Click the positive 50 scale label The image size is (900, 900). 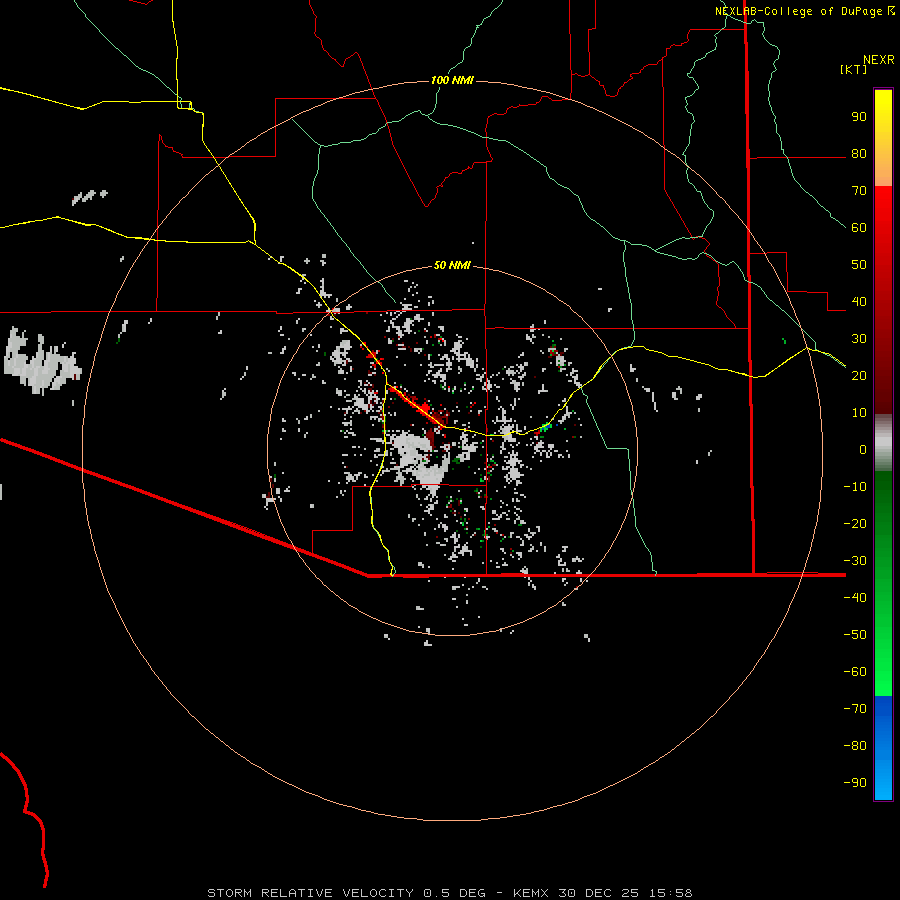coord(859,265)
